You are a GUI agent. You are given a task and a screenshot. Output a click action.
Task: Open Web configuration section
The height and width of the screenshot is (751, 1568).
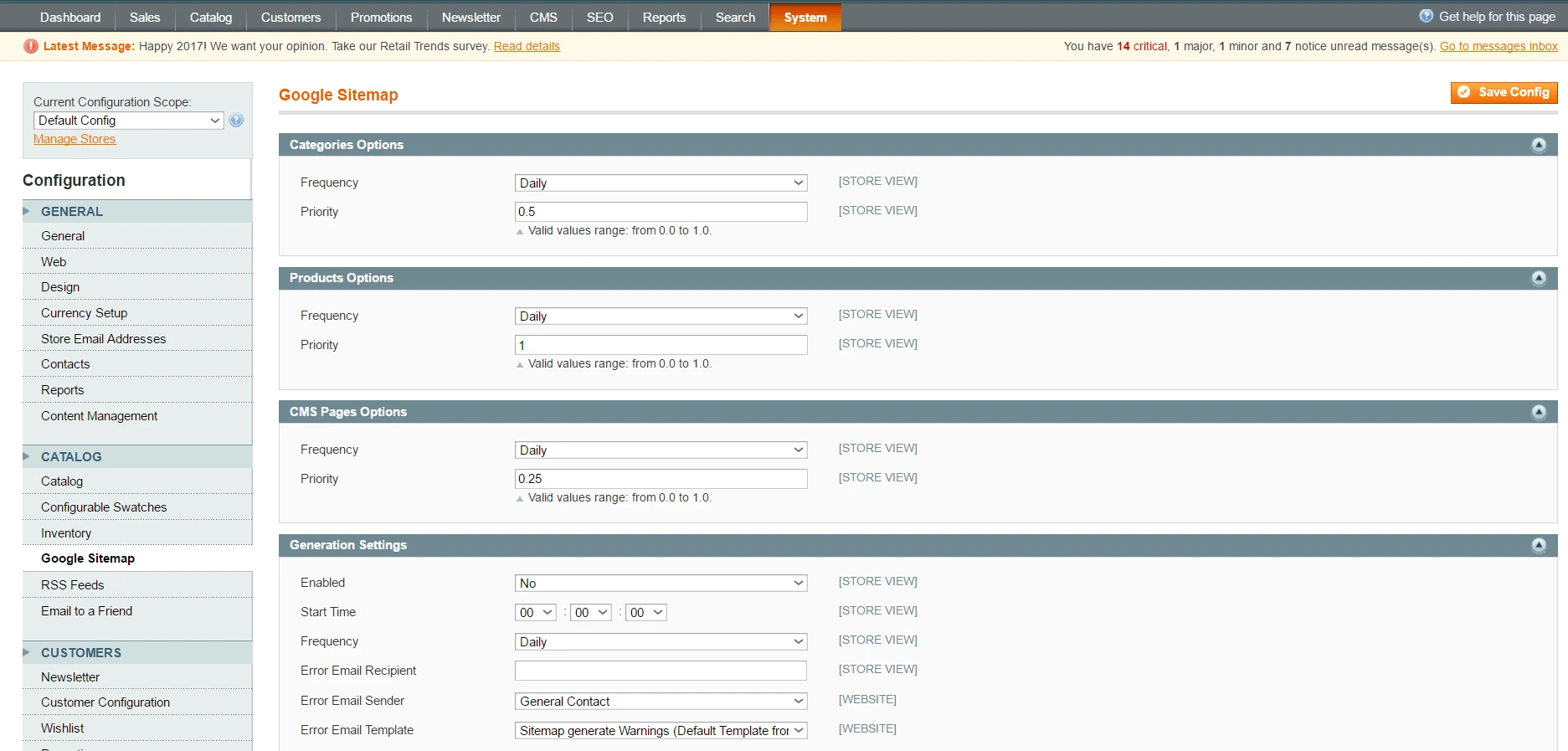point(137,262)
